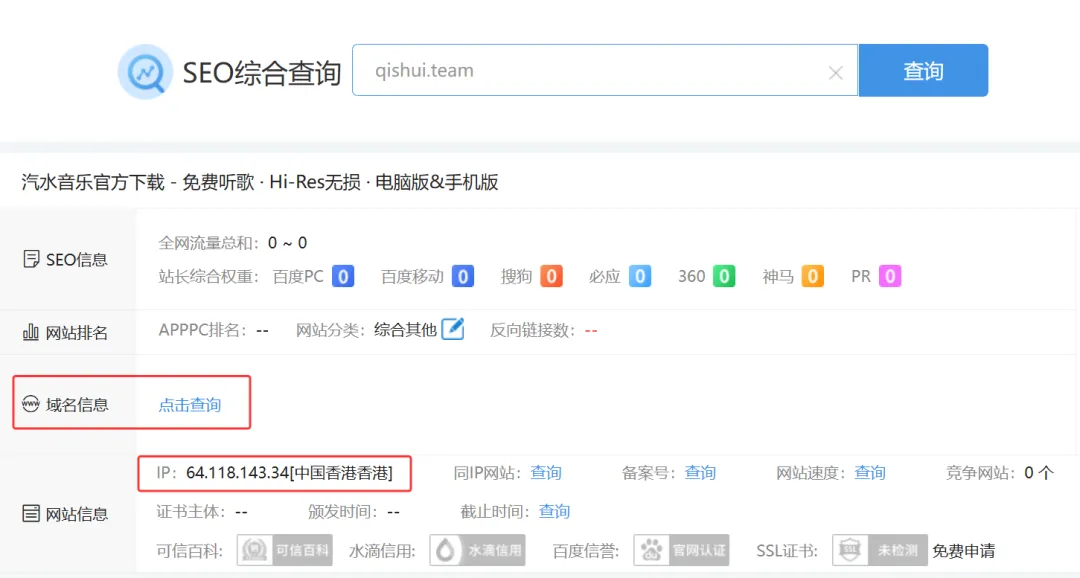The width and height of the screenshot is (1080, 578).
Task: Open the 点击查询 domain info link
Action: (189, 405)
